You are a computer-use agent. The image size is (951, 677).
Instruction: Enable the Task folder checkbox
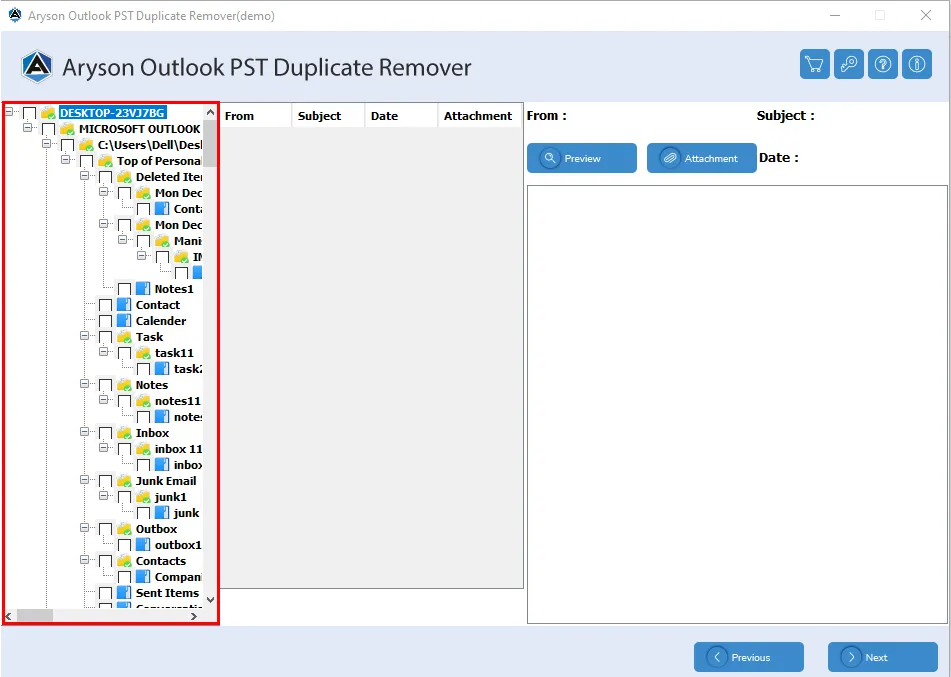(x=106, y=337)
